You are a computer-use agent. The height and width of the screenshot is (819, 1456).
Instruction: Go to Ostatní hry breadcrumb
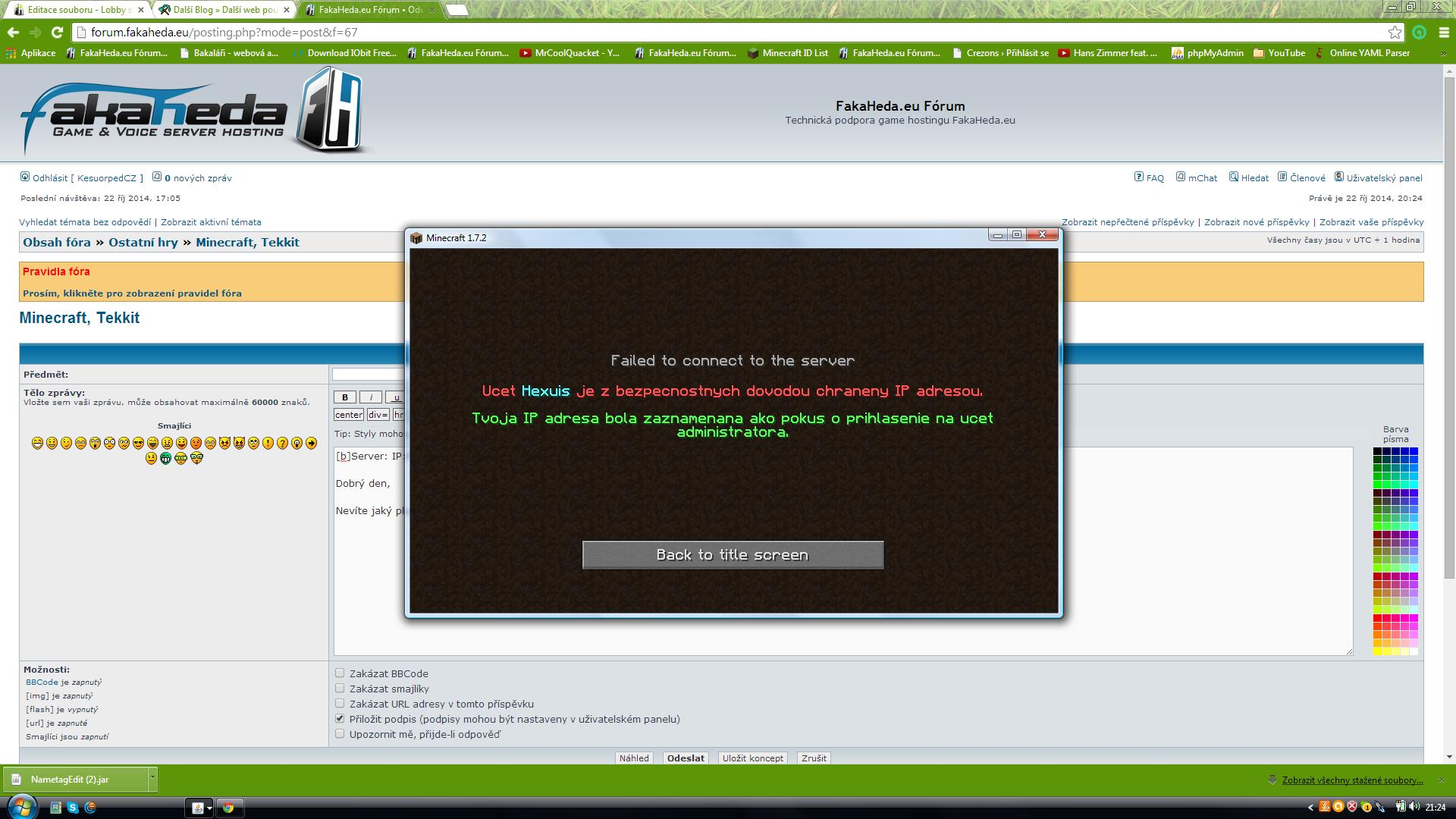tap(143, 243)
